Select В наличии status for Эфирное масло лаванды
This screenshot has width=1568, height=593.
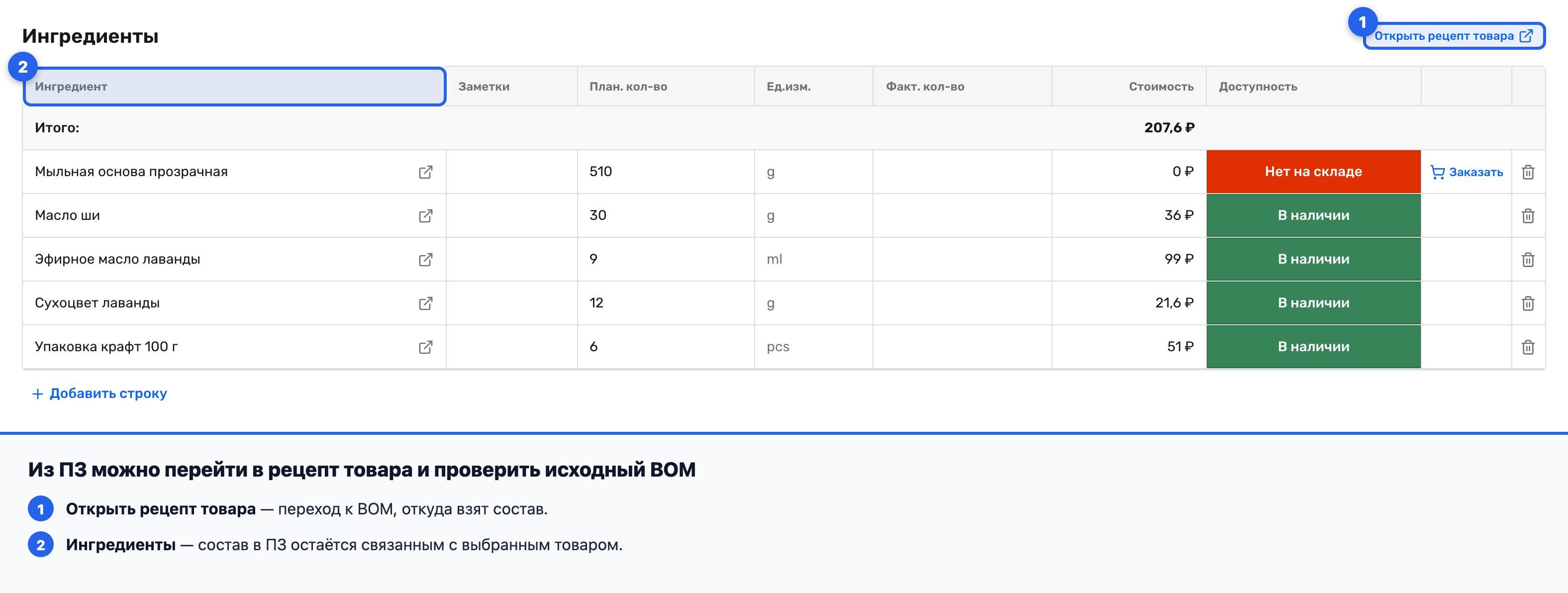pos(1314,259)
